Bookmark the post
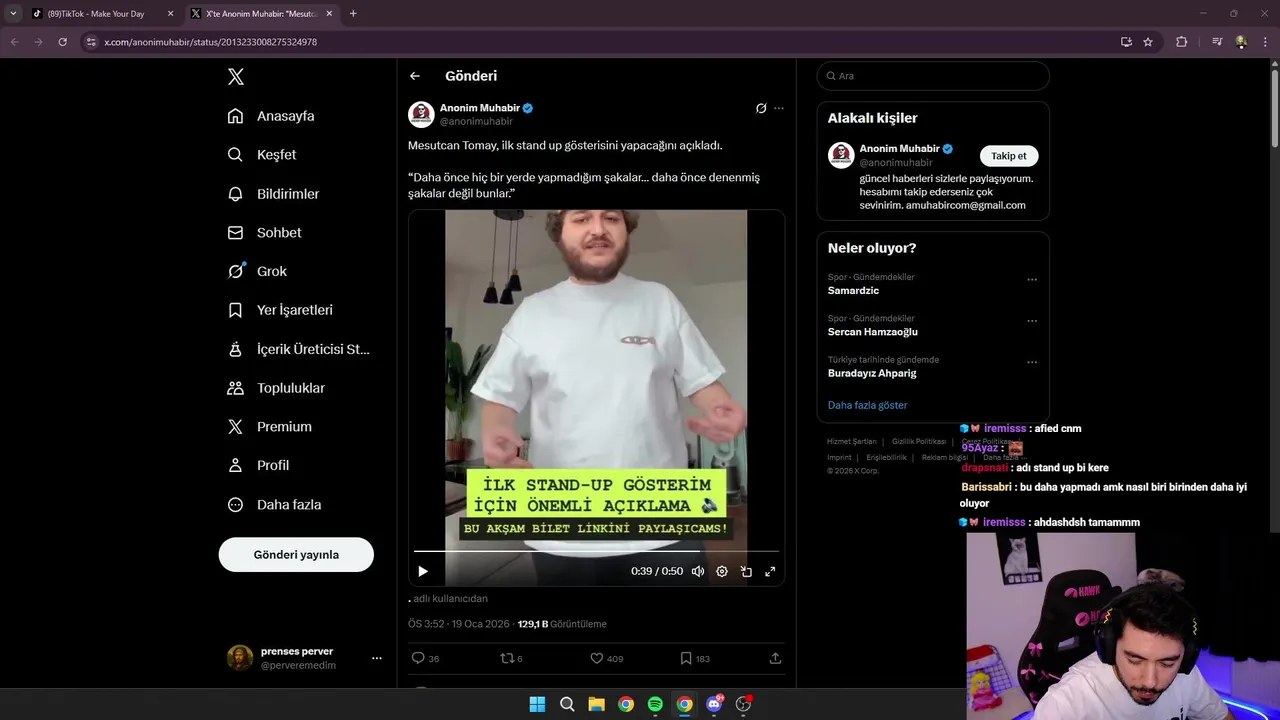Screen dimensions: 1280x720 pos(695,658)
